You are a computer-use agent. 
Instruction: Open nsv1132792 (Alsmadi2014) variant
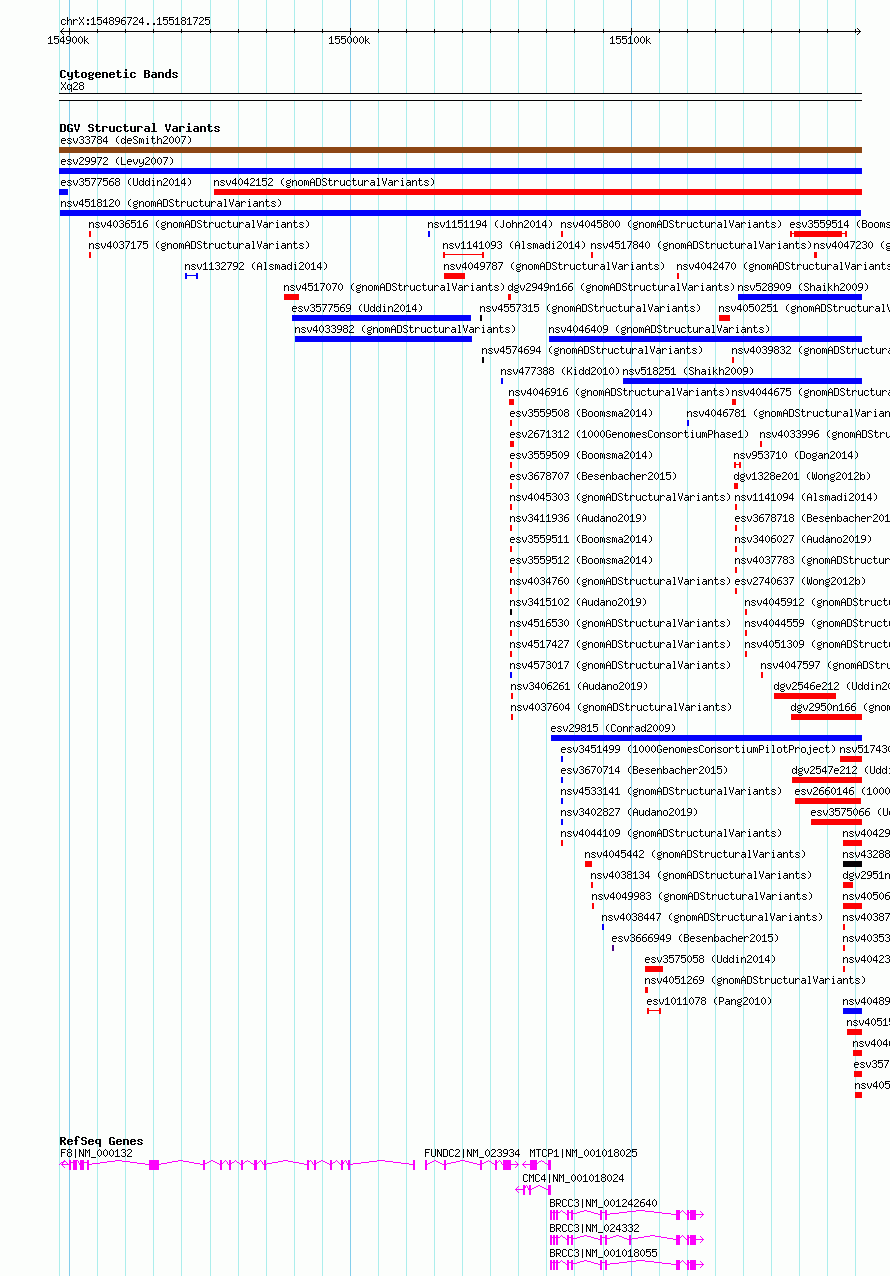[256, 267]
